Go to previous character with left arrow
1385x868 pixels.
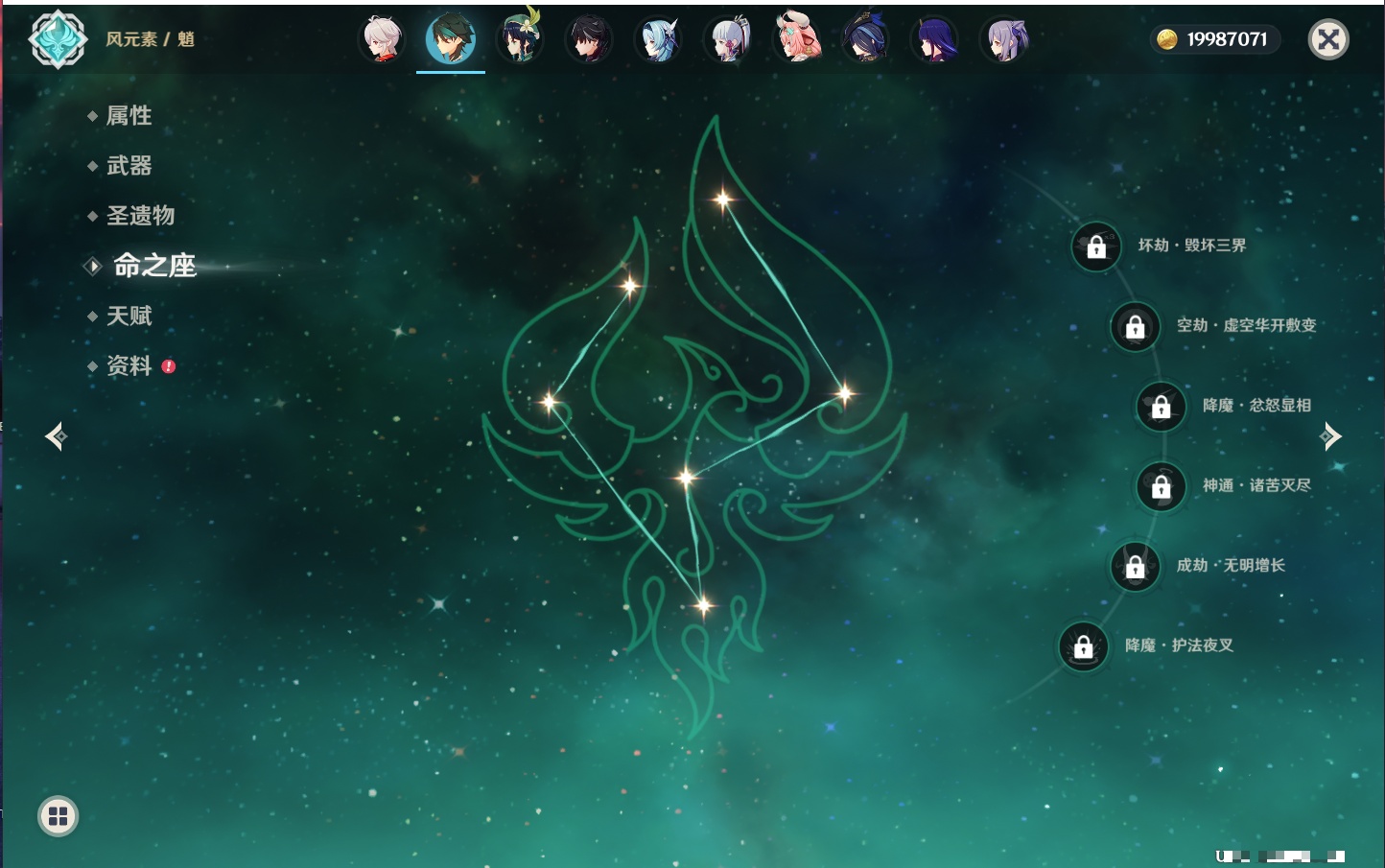point(56,436)
